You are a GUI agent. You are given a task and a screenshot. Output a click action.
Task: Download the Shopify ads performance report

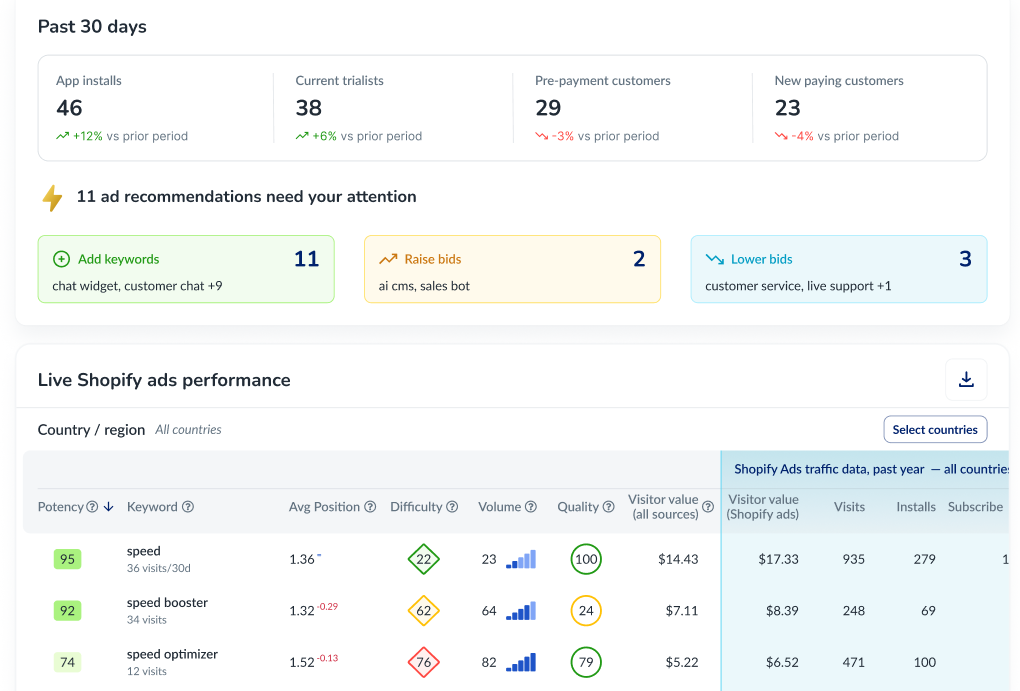pos(966,379)
